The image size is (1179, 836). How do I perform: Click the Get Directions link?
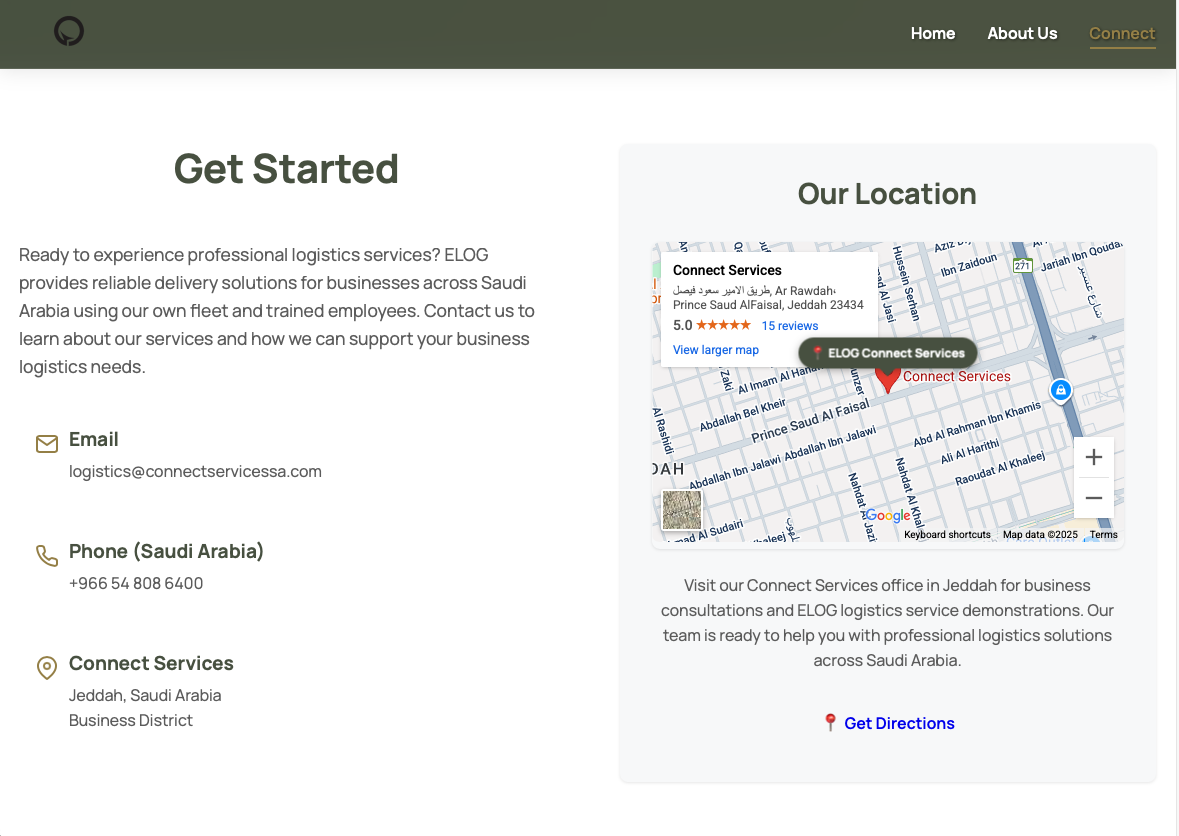[899, 723]
